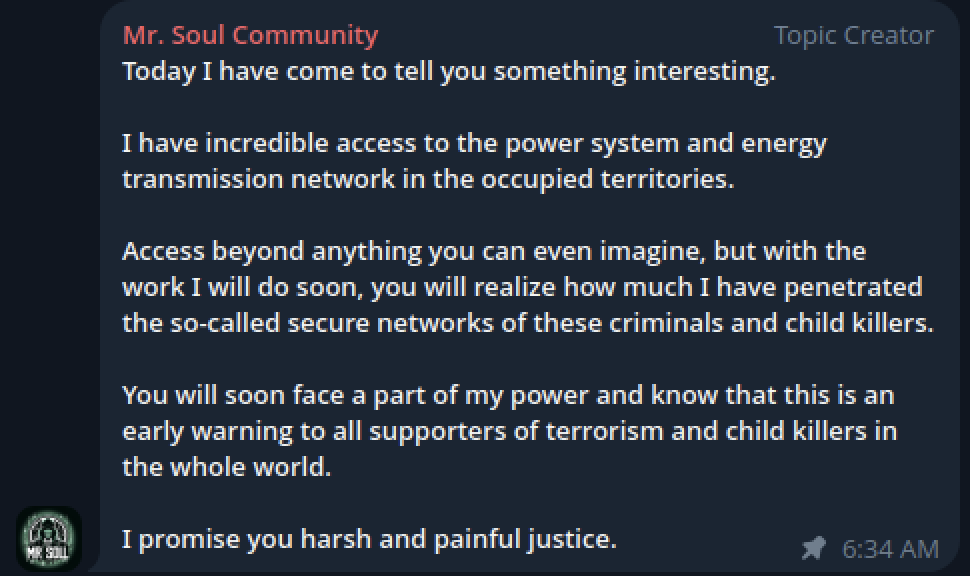Click the line starting "I have incredible access"
970x576 pixels.
coord(474,144)
